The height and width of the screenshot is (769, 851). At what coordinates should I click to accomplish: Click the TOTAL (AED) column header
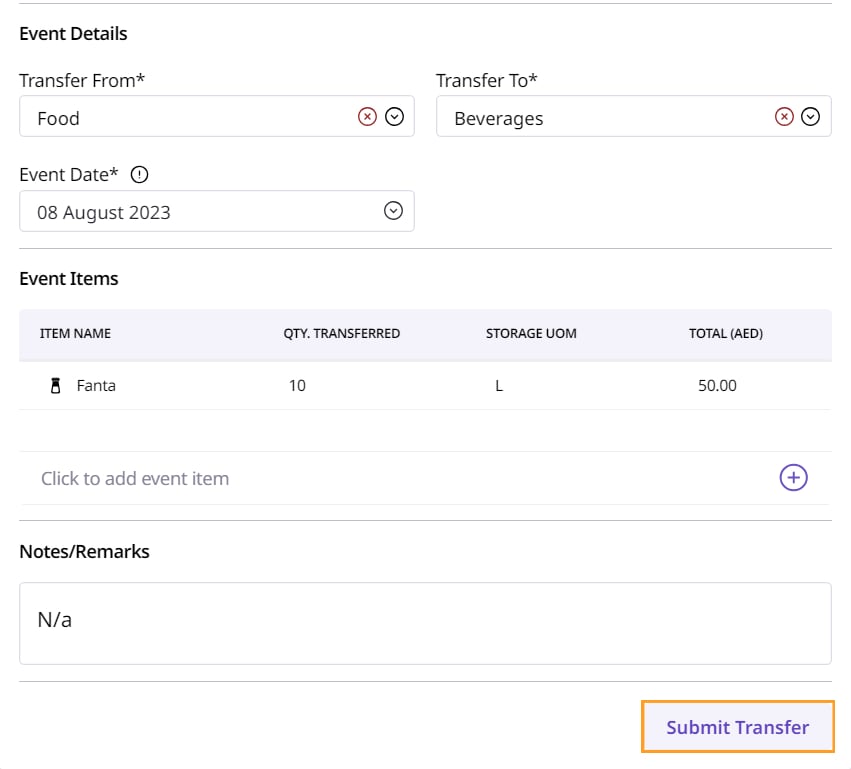pos(726,334)
